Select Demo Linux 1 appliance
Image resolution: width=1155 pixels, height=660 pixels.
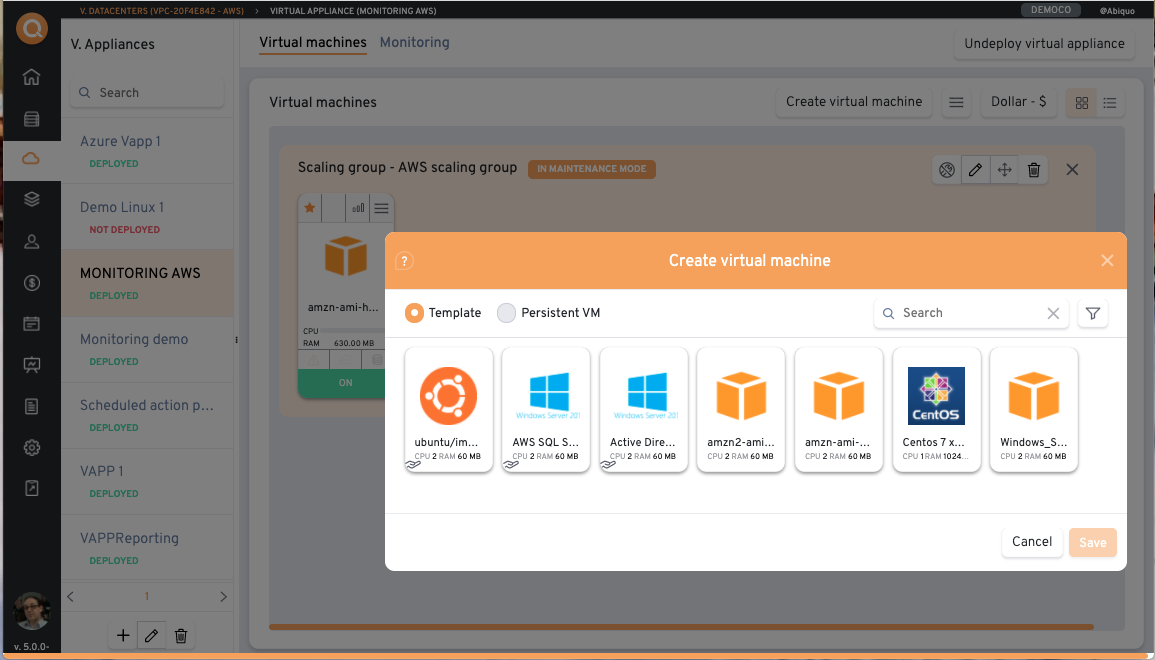(x=122, y=208)
